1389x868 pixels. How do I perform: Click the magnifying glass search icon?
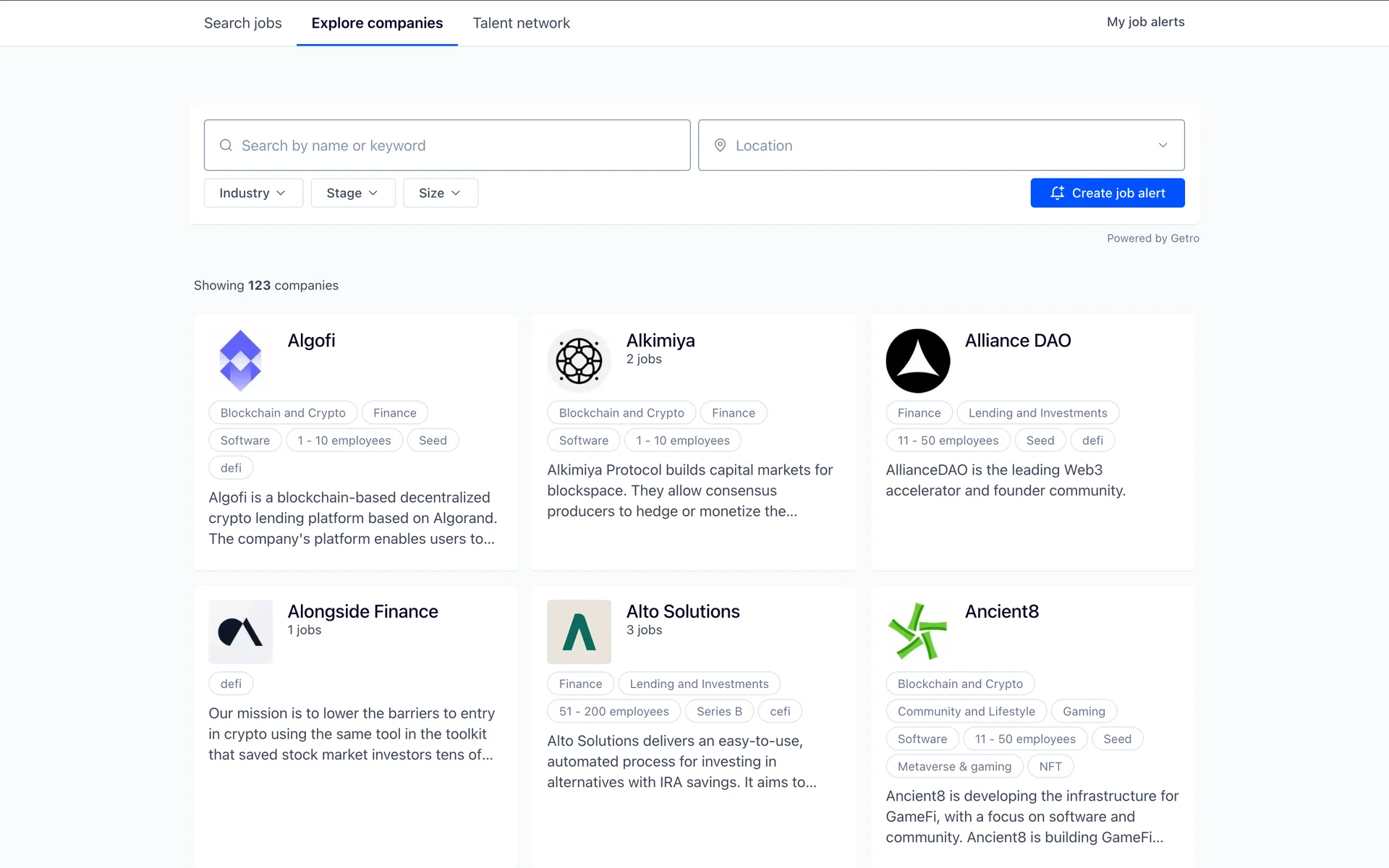pos(226,145)
